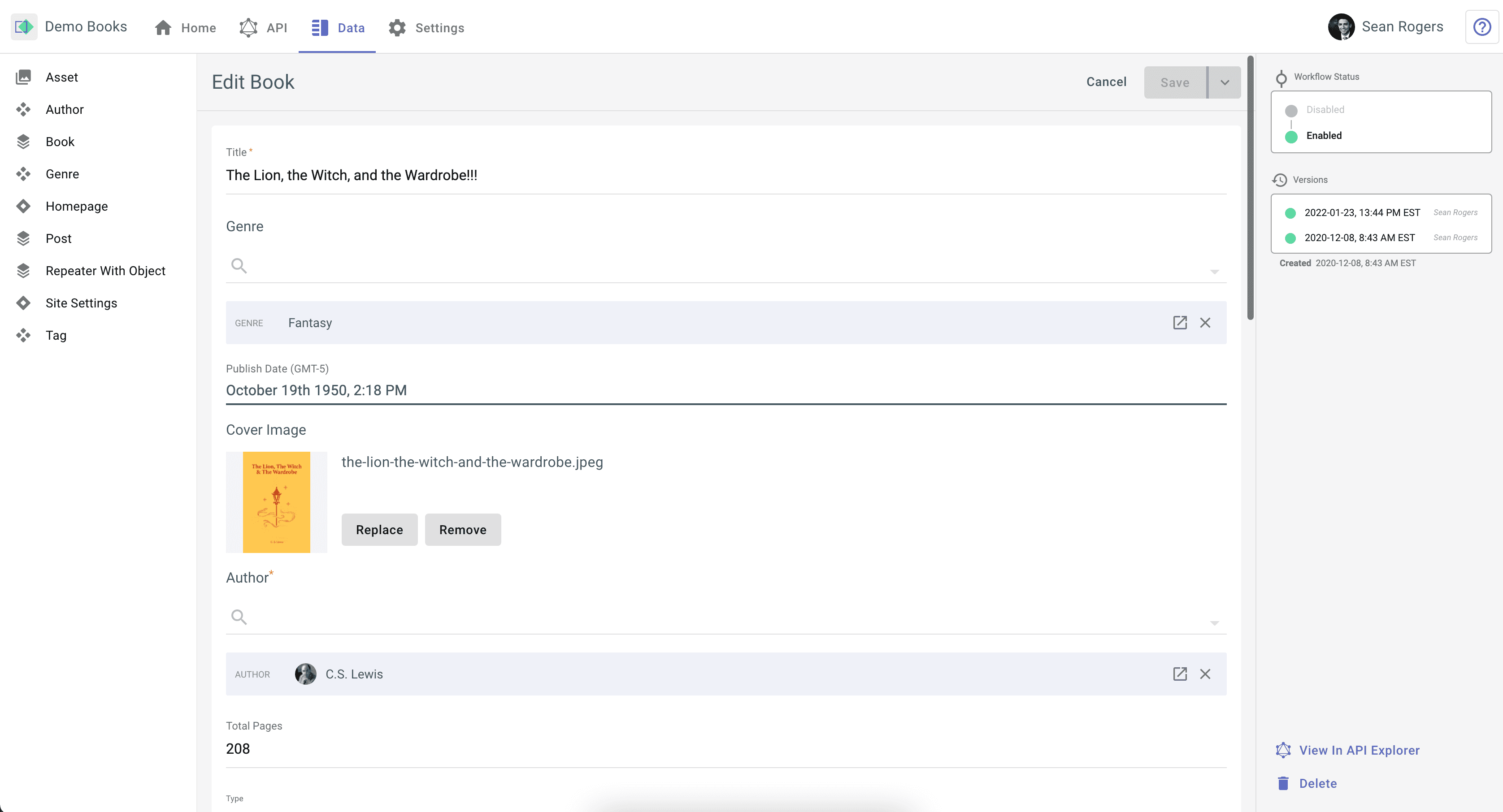Click the Author search magnifier icon
This screenshot has width=1503, height=812.
[x=239, y=617]
